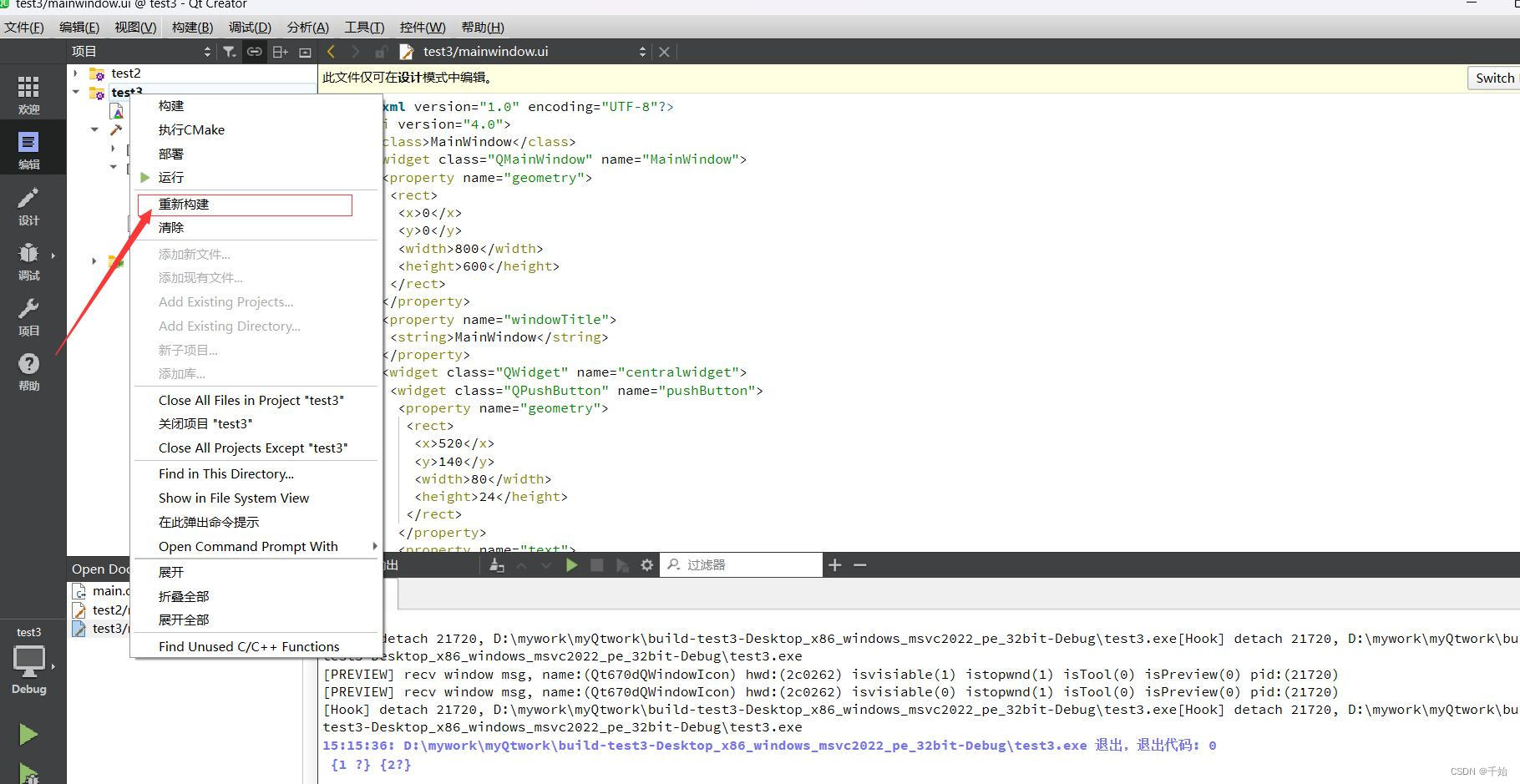Click the panel window icon beside the split icon

click(x=305, y=52)
